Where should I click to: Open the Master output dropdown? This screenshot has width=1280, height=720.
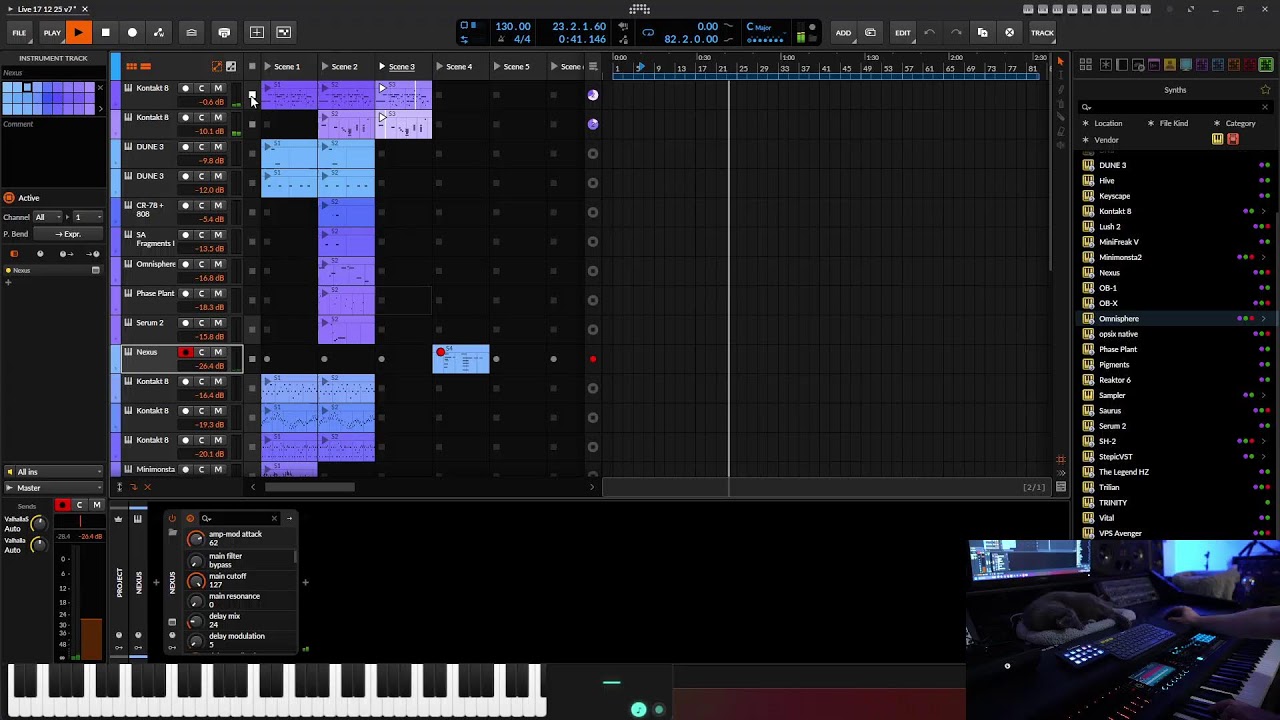point(53,488)
